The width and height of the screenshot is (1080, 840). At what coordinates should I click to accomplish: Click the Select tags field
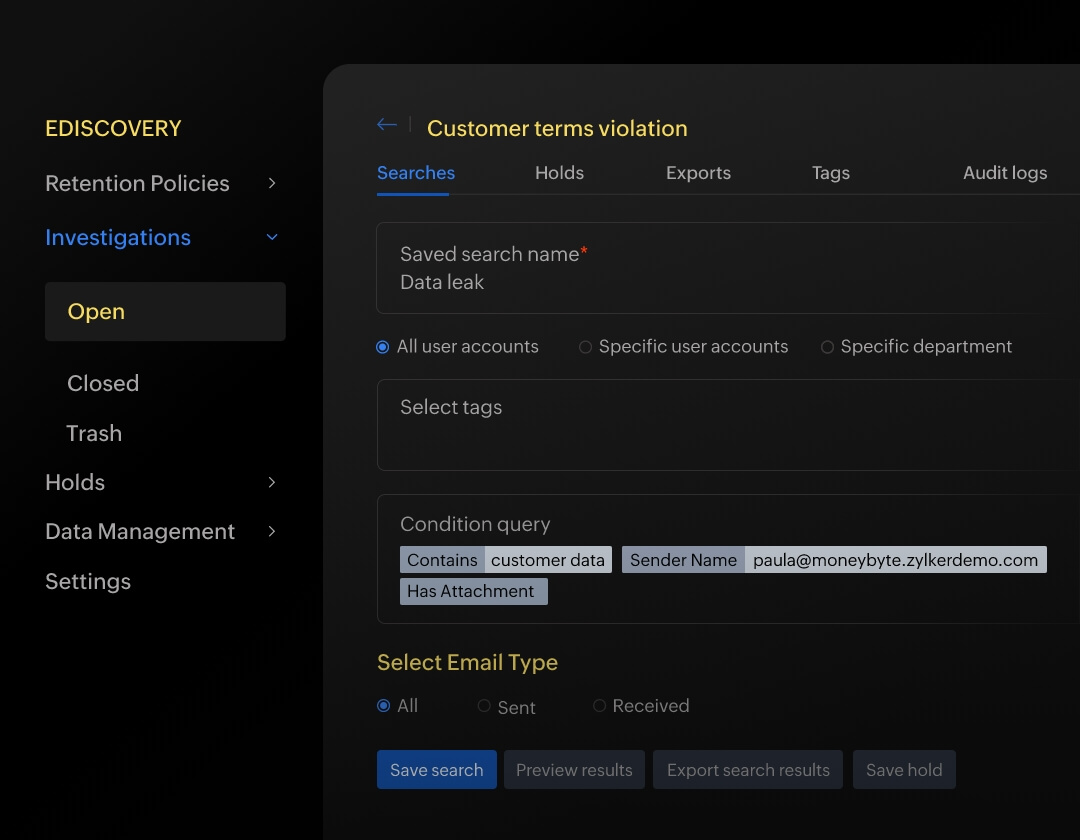[451, 407]
